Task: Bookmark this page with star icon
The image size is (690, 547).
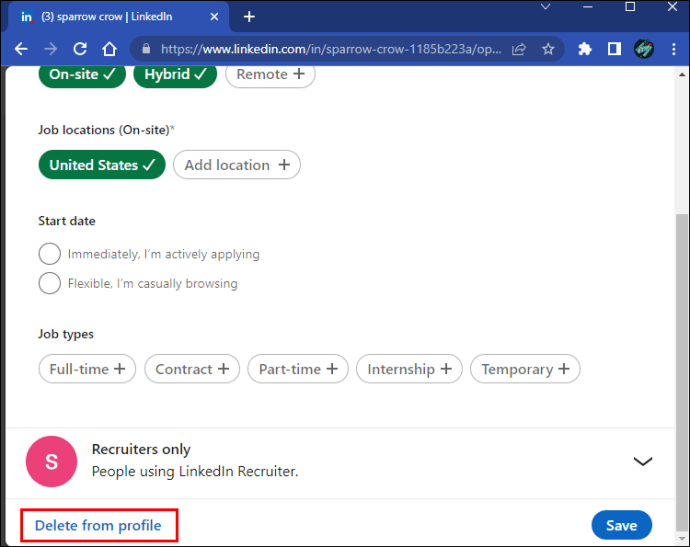Action: tap(548, 49)
